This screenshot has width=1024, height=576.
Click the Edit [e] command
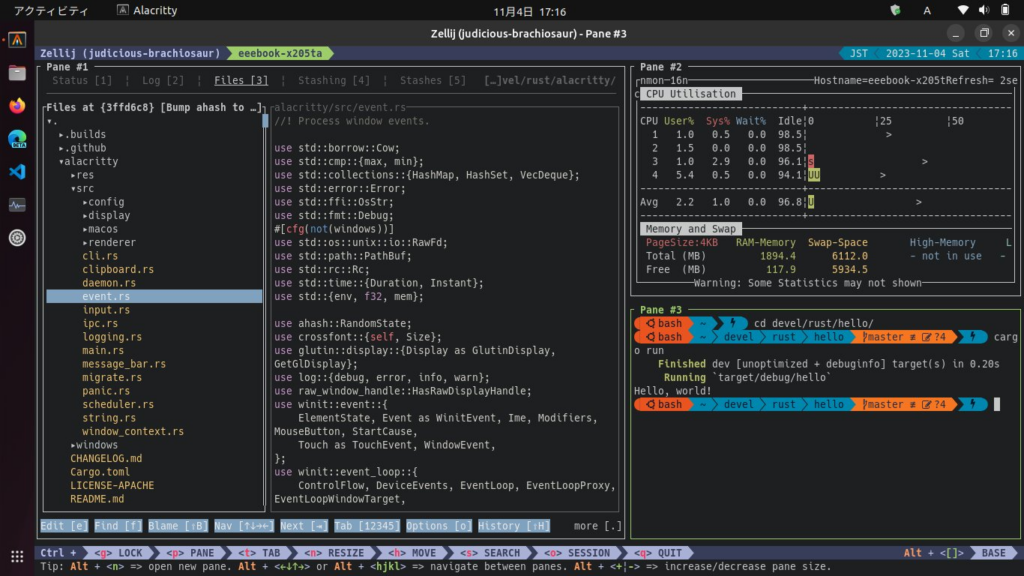coord(64,526)
